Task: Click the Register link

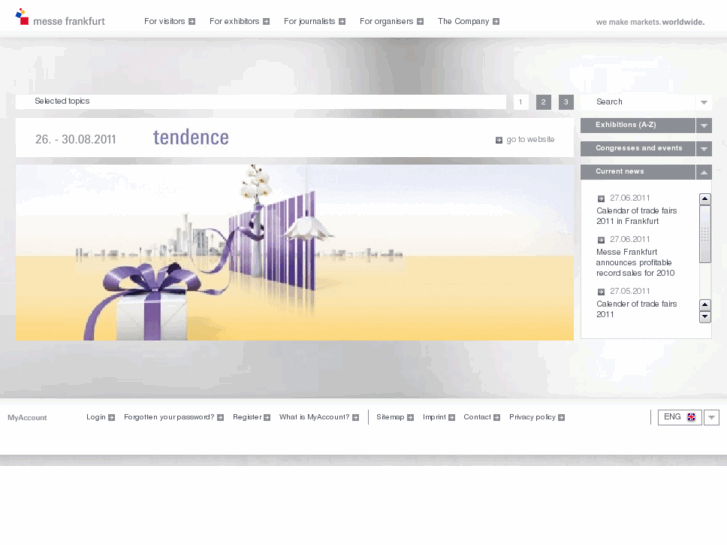Action: (x=247, y=417)
